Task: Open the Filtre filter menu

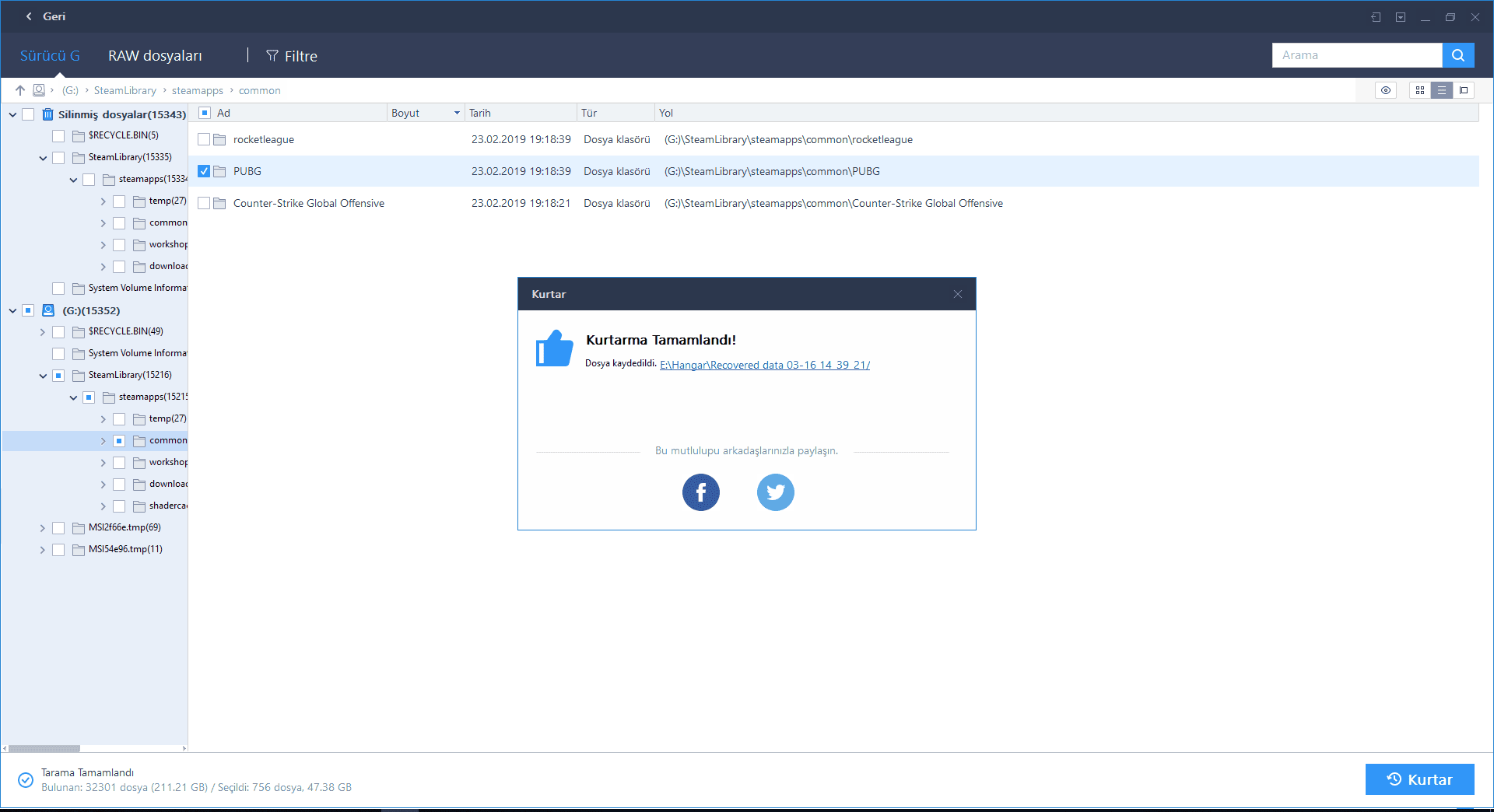Action: click(292, 56)
